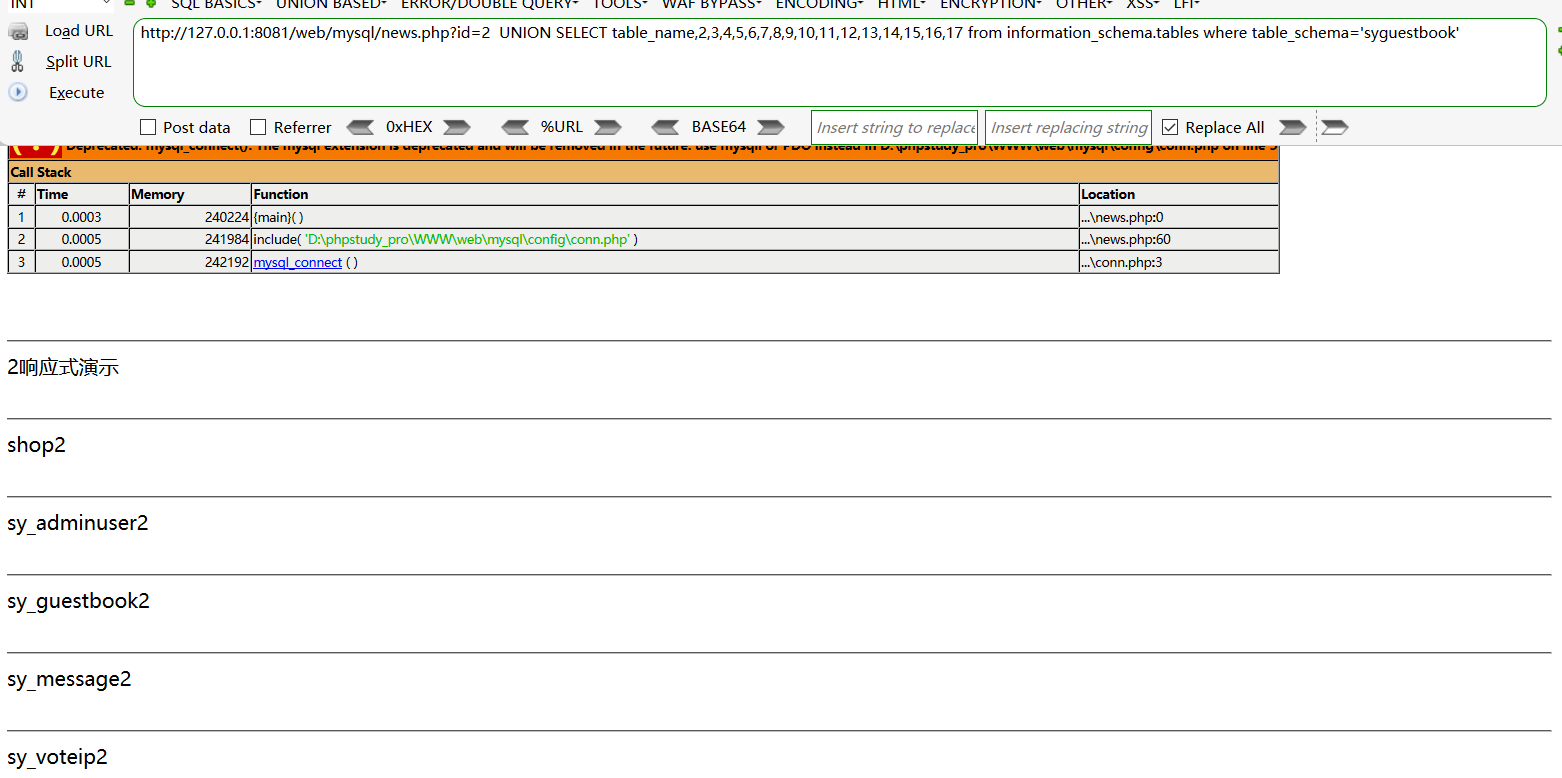Open the HTML menu
This screenshot has height=778, width=1562.
[x=901, y=4]
